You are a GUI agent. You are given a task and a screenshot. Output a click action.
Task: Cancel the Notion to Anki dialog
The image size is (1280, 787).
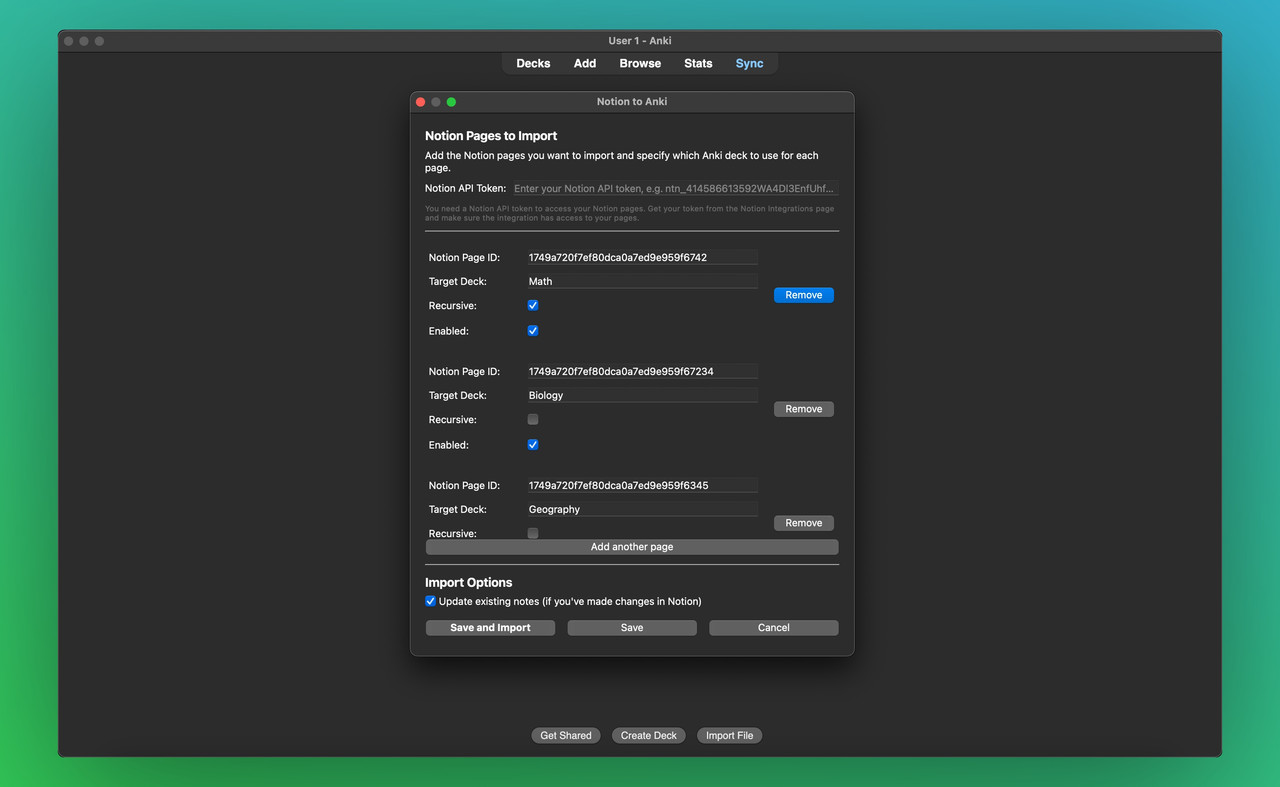(x=773, y=627)
